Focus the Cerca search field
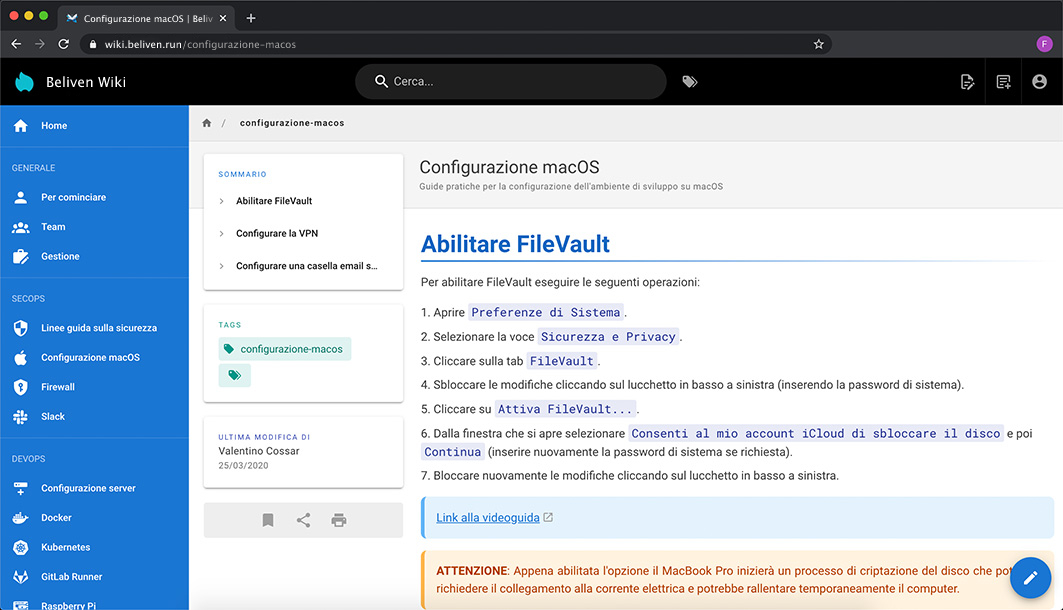Viewport: 1063px width, 610px height. click(x=511, y=81)
